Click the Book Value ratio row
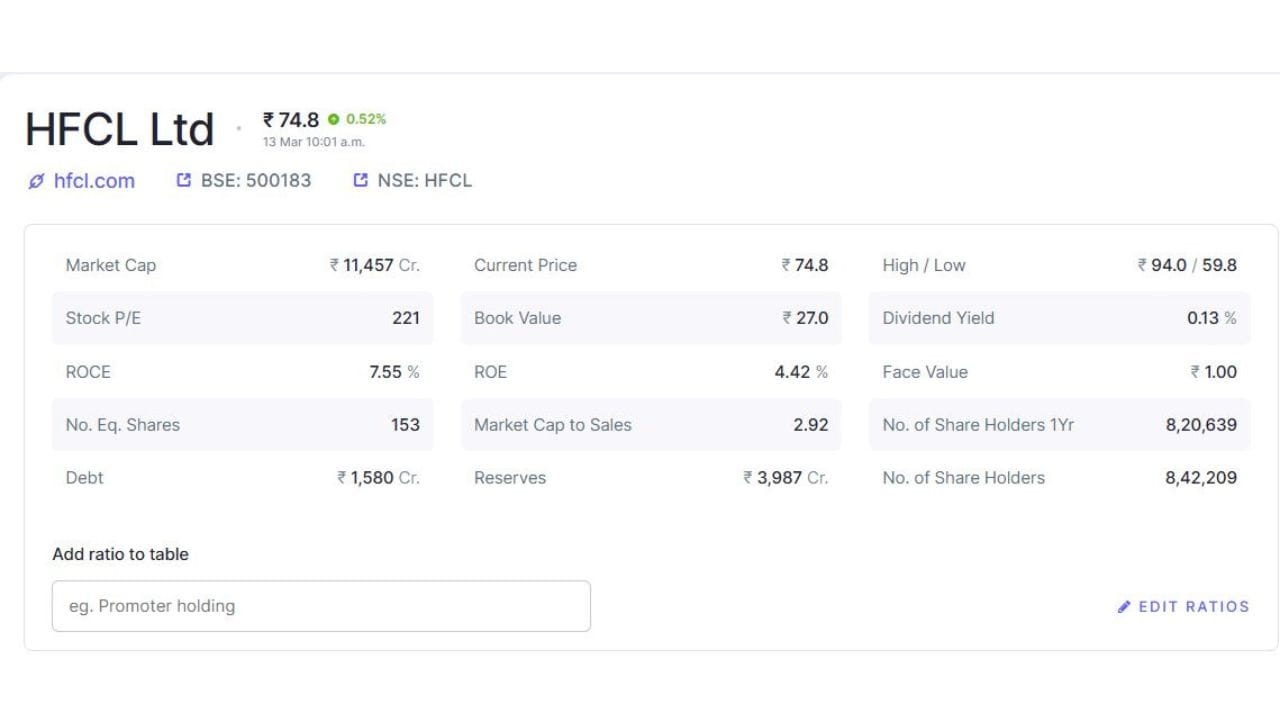The height and width of the screenshot is (720, 1280). point(651,318)
